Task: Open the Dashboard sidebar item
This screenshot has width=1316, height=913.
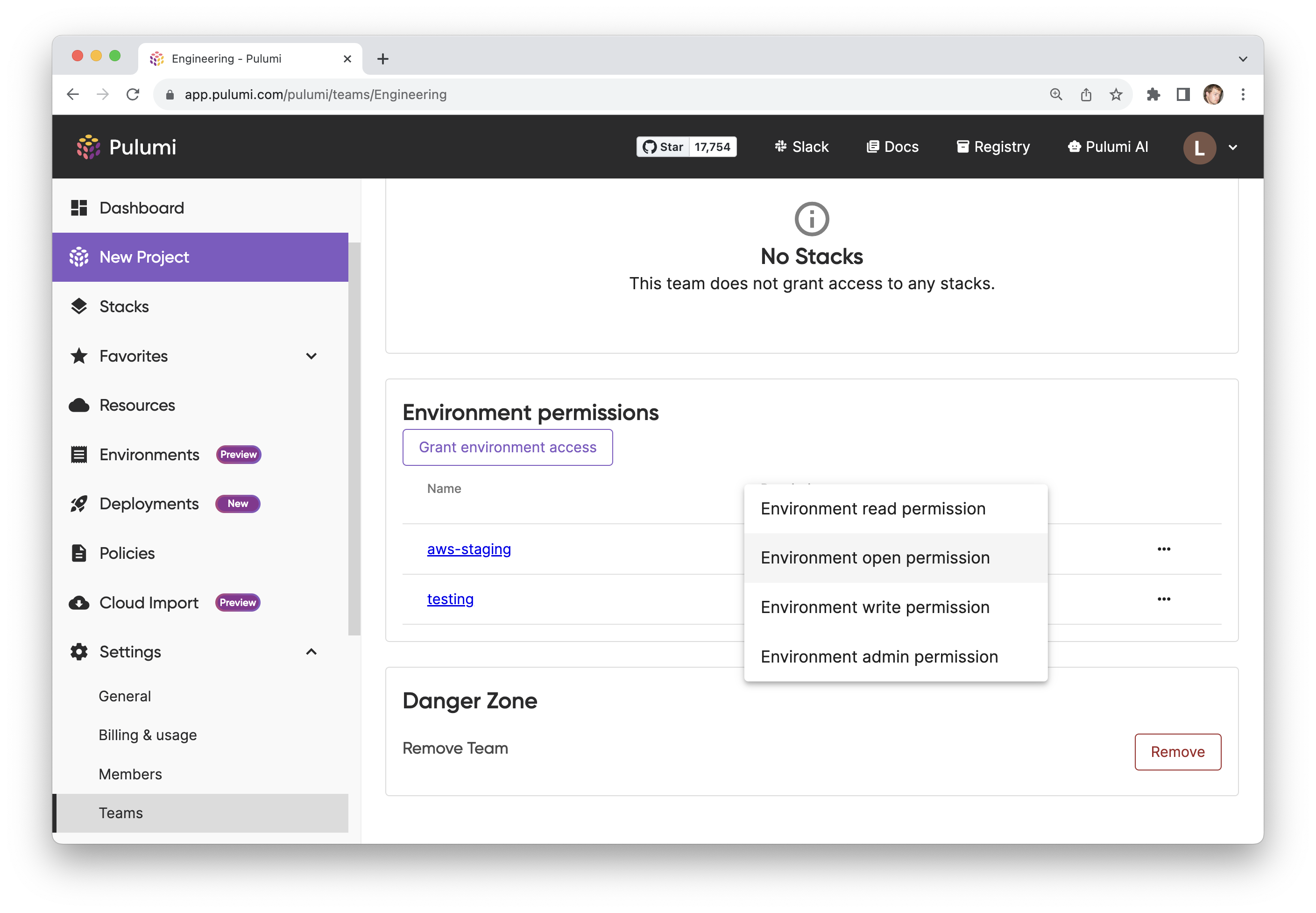Action: [x=200, y=207]
